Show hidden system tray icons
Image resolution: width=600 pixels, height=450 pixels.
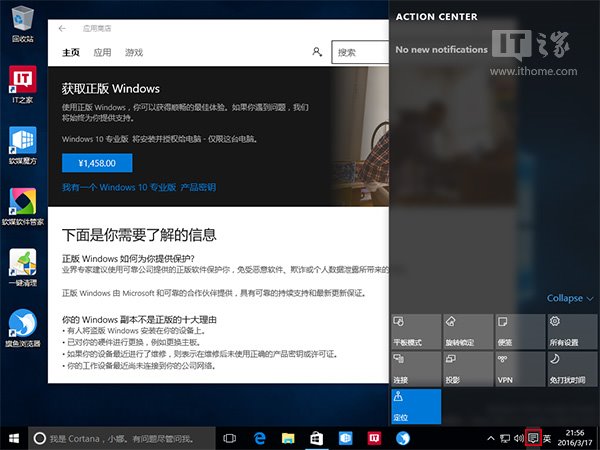(x=491, y=438)
